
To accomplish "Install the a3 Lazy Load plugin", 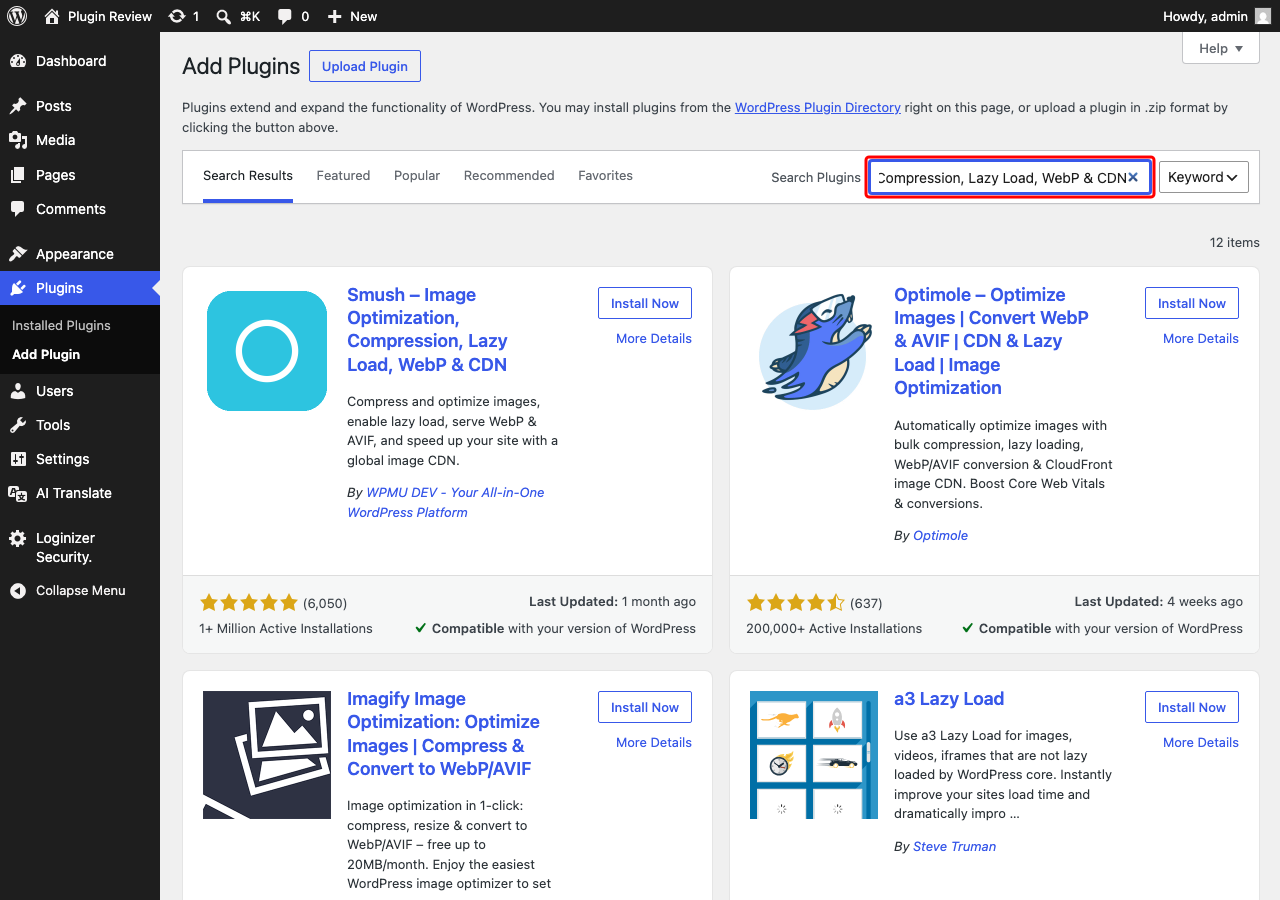I will [1192, 707].
